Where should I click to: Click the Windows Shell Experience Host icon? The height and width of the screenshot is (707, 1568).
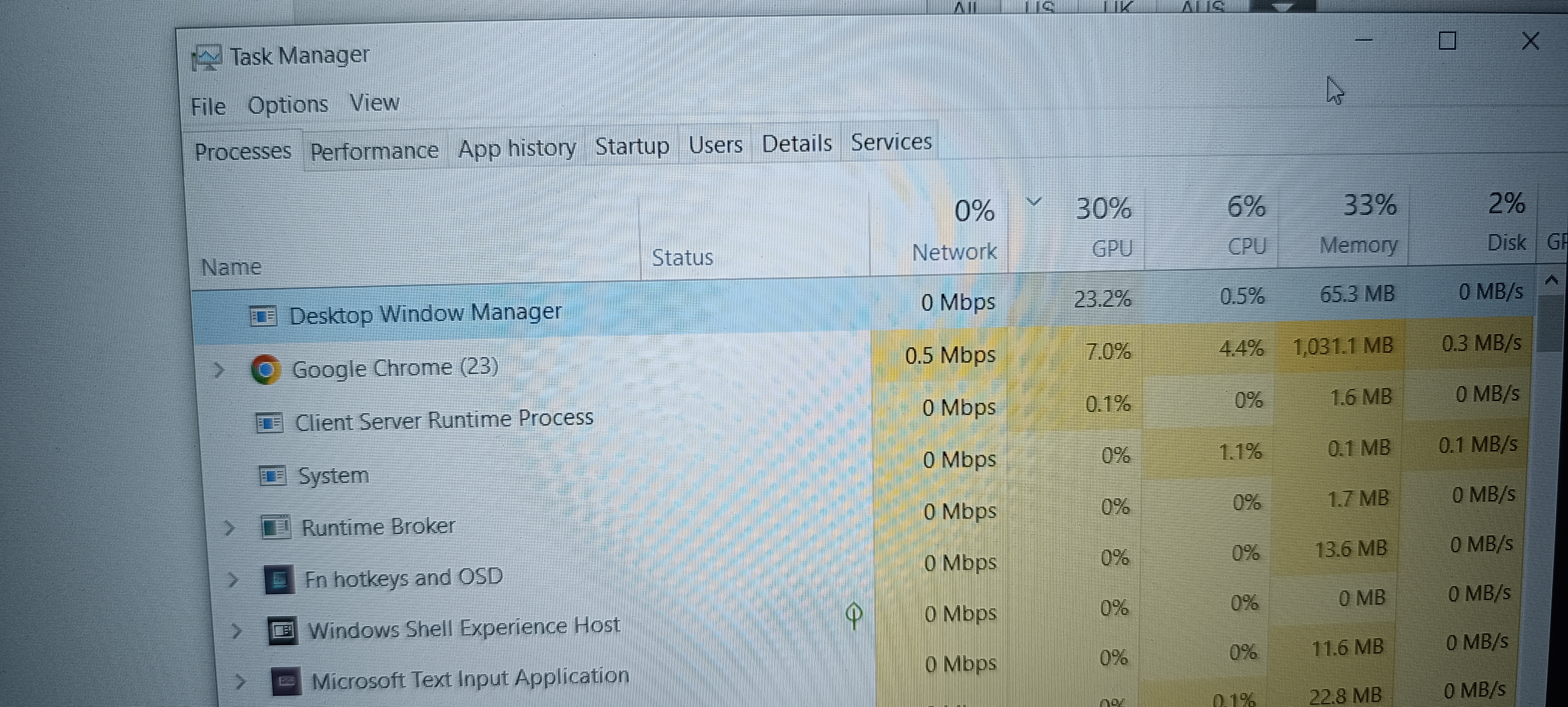(282, 630)
